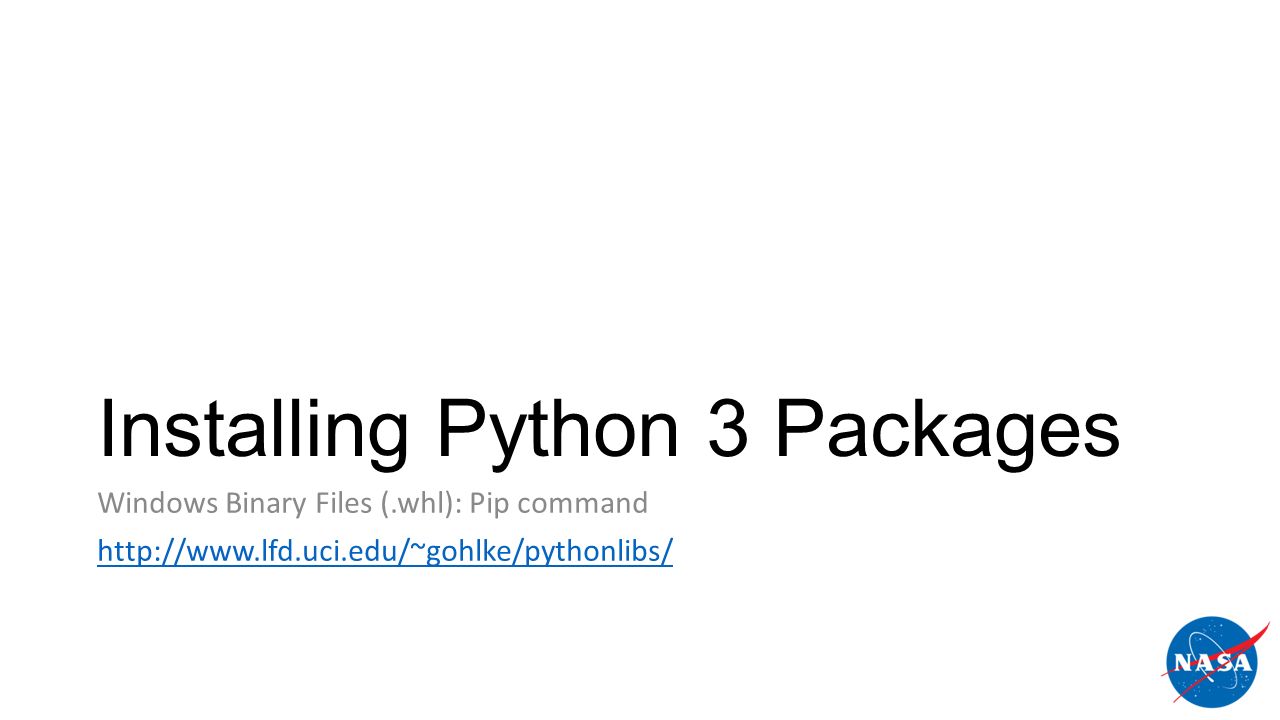This screenshot has height=720, width=1280.
Task: Click the NASA logo
Action: coord(1214,662)
